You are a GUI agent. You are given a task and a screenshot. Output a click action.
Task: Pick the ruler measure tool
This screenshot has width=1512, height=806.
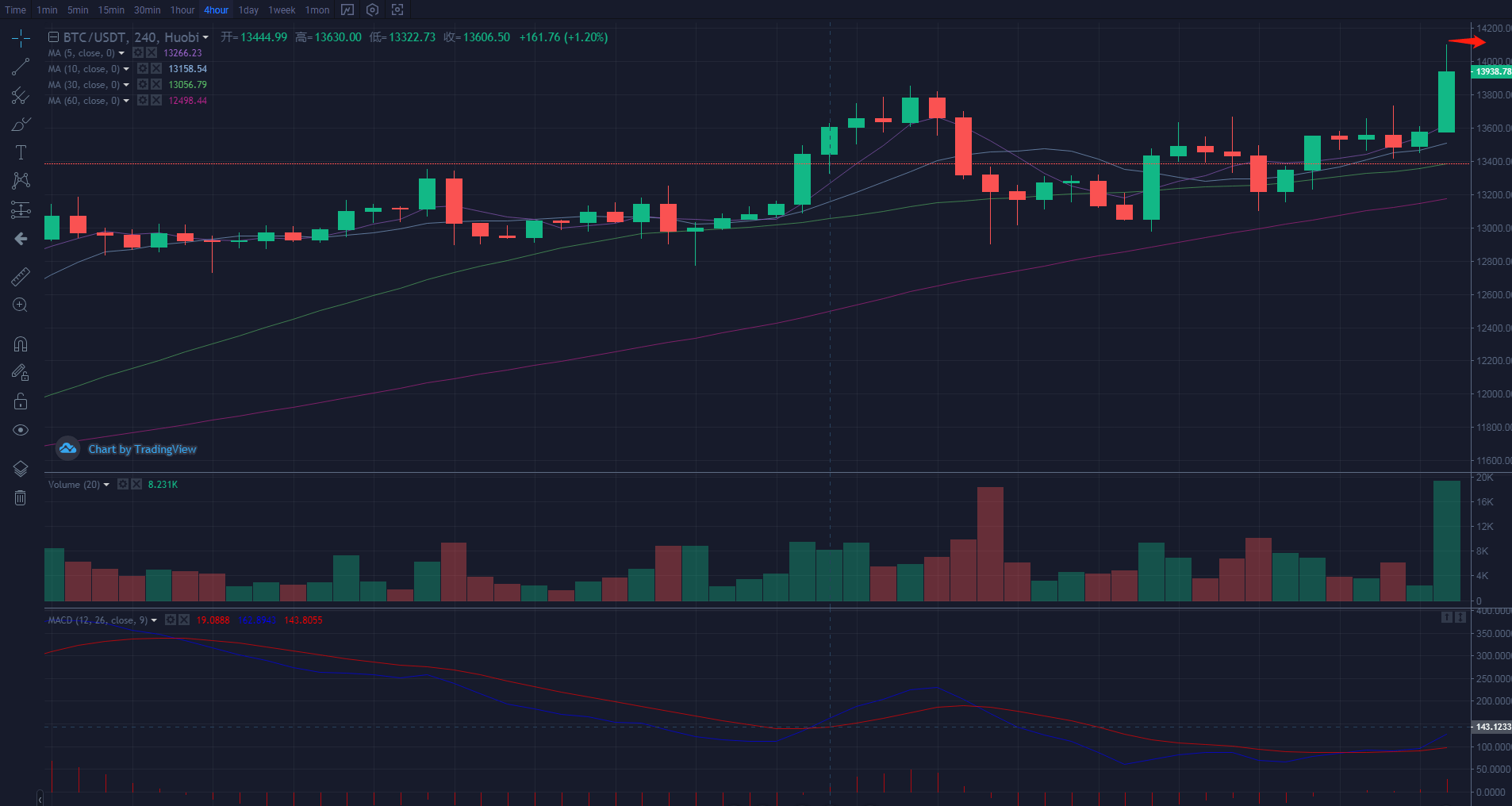point(21,276)
